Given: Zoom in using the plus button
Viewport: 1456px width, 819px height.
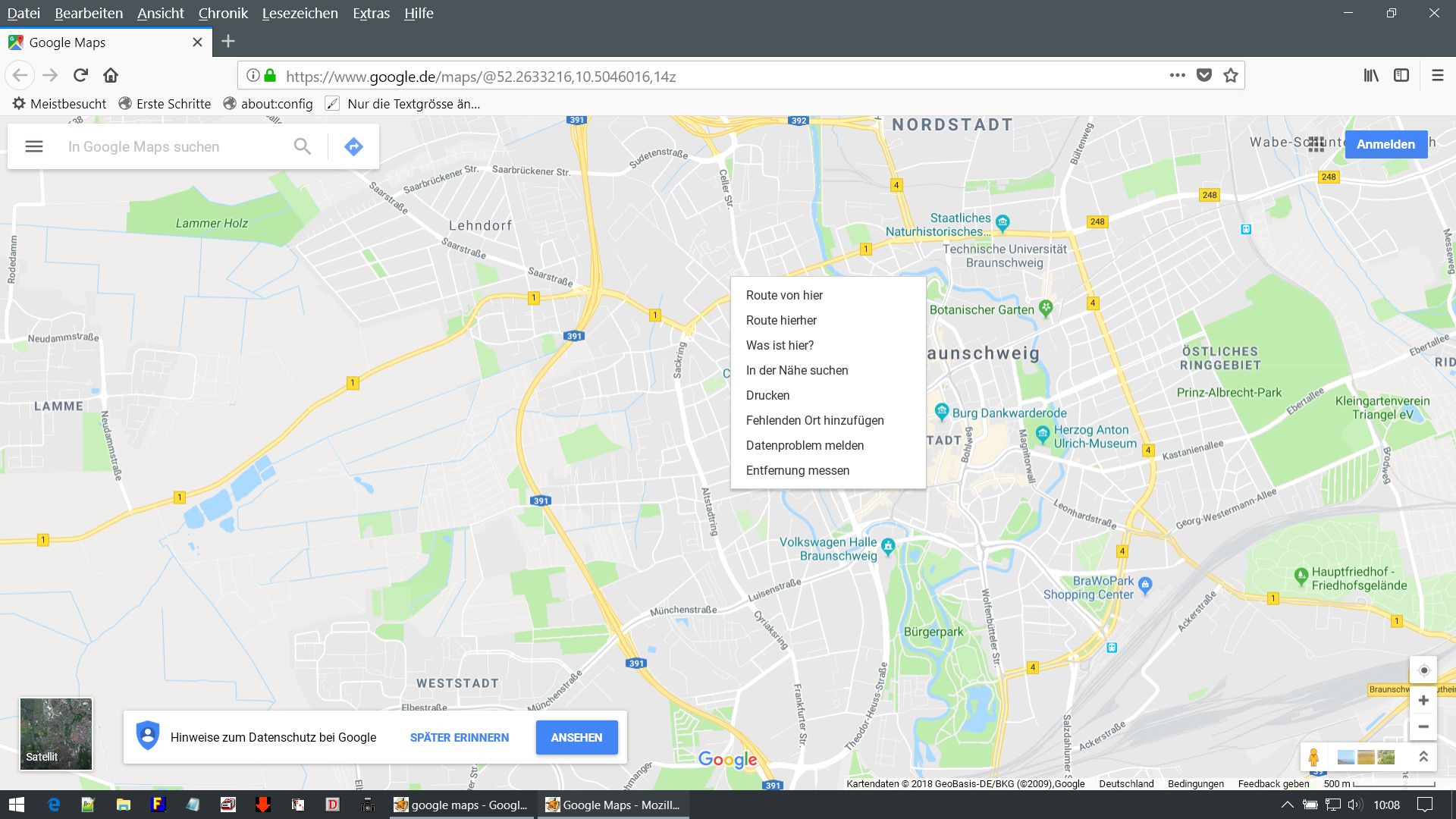Looking at the screenshot, I should point(1423,701).
